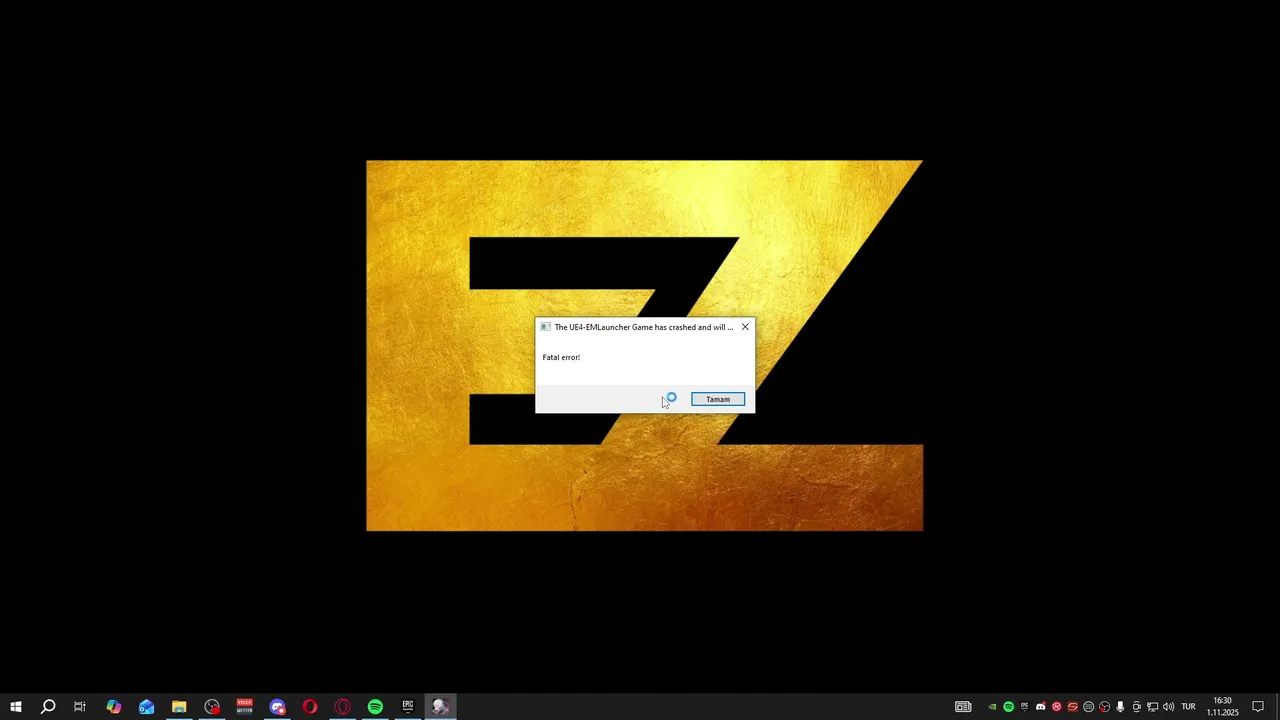This screenshot has width=1280, height=720.
Task: Open Outlook from the taskbar
Action: 147,707
